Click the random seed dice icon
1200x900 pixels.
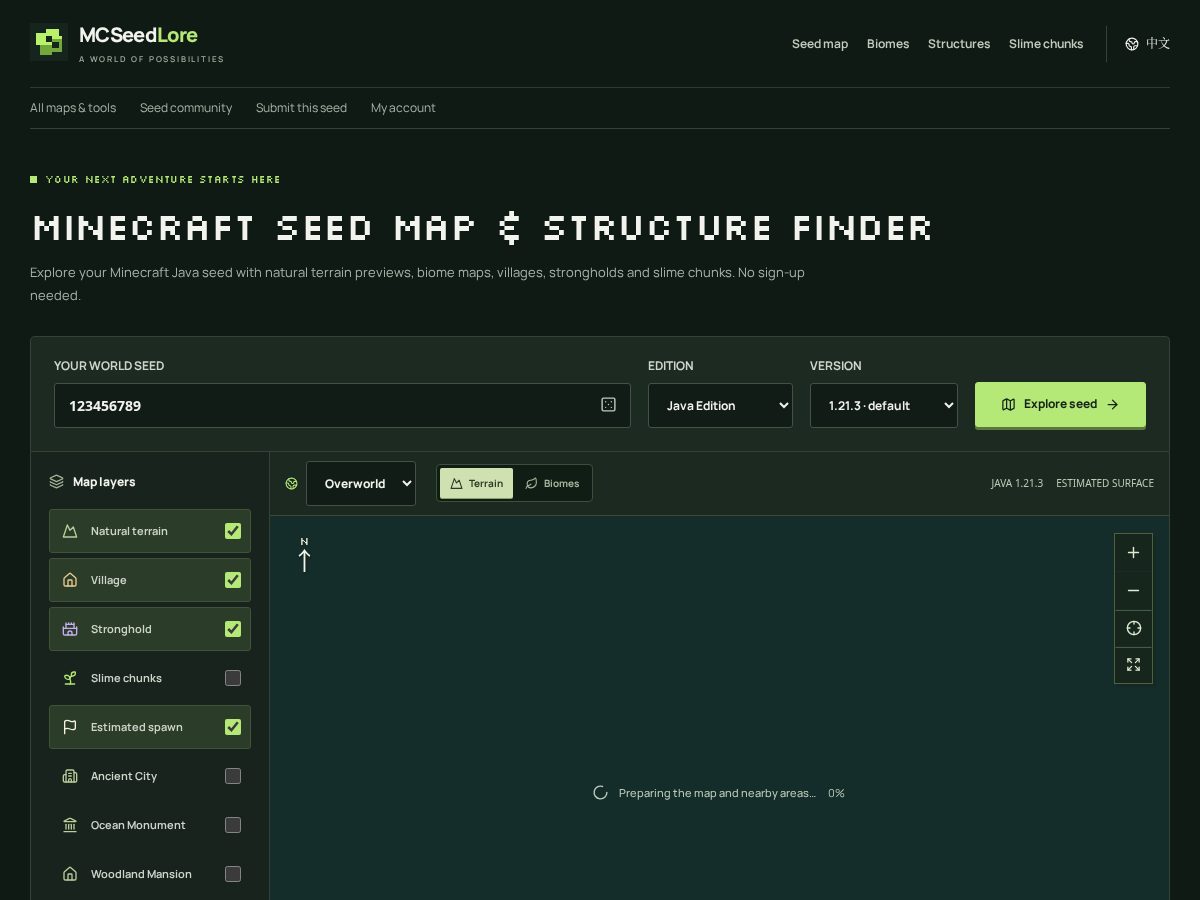pyautogui.click(x=608, y=404)
